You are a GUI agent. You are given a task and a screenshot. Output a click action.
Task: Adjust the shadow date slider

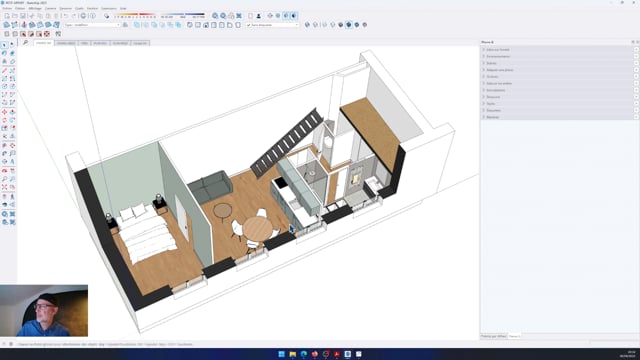click(x=135, y=15)
